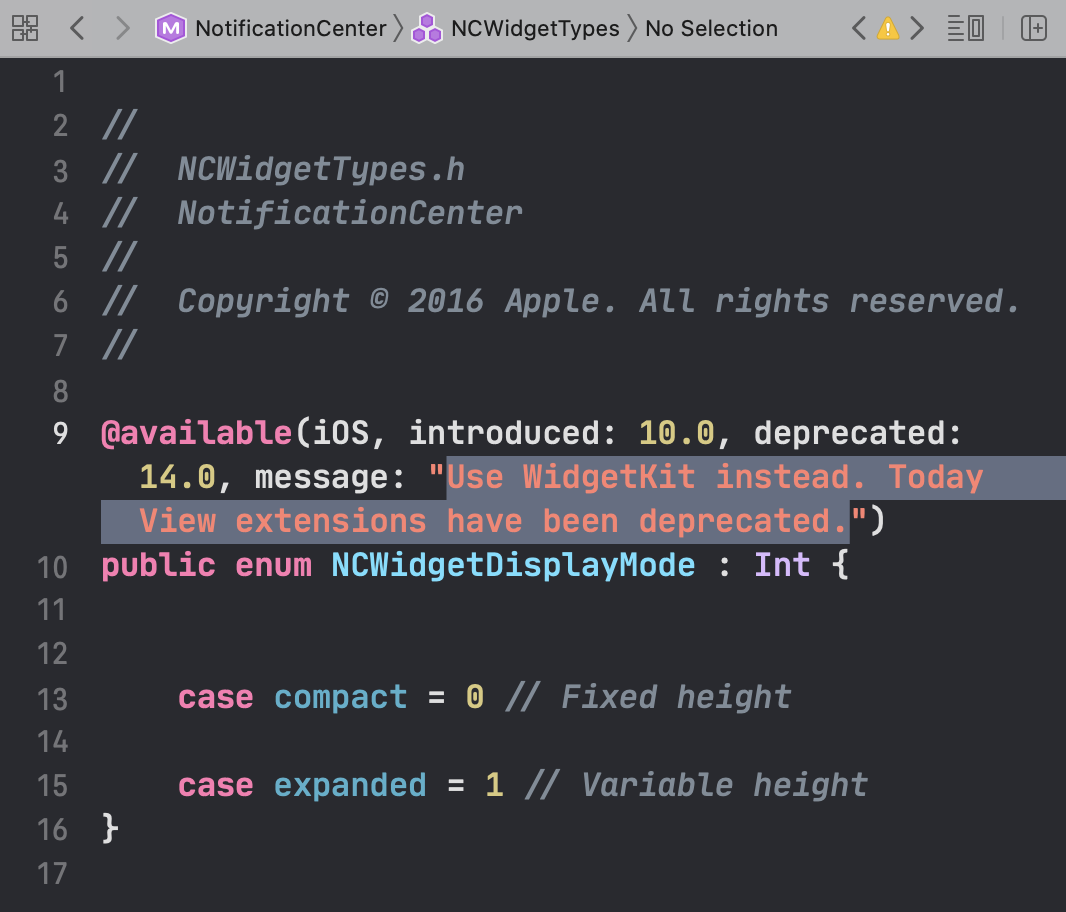Image resolution: width=1066 pixels, height=912 pixels.
Task: Click line number 10 in the gutter
Action: (x=52, y=566)
